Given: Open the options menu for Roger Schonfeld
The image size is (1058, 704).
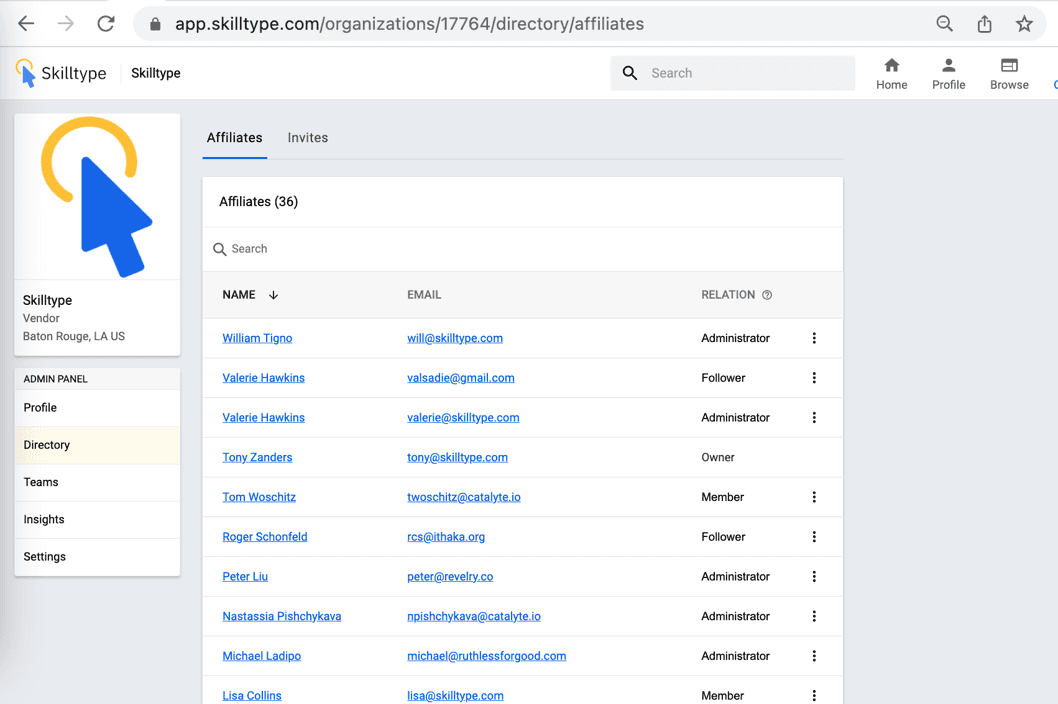Looking at the screenshot, I should pos(814,537).
